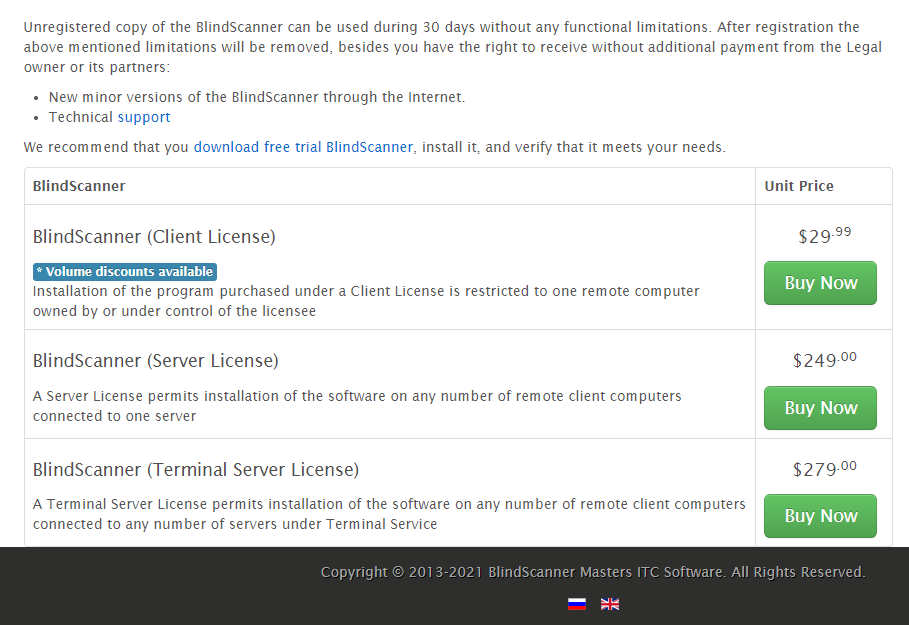Select the BlindScanner (Client License) title
Image resolution: width=909 pixels, height=625 pixels.
[x=154, y=237]
